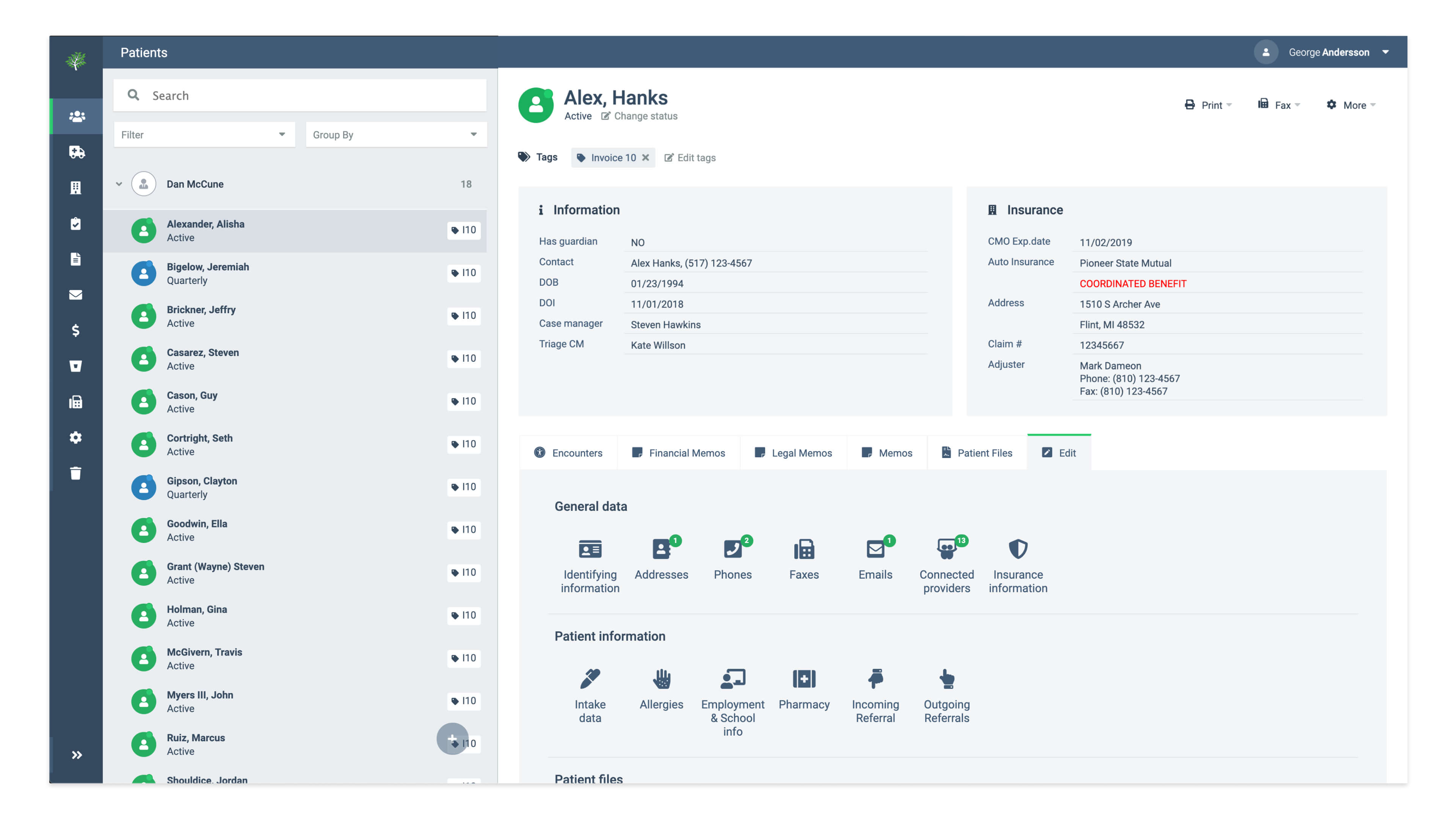1456x819 pixels.
Task: Select patient Gipson, Clayton
Action: click(x=295, y=487)
